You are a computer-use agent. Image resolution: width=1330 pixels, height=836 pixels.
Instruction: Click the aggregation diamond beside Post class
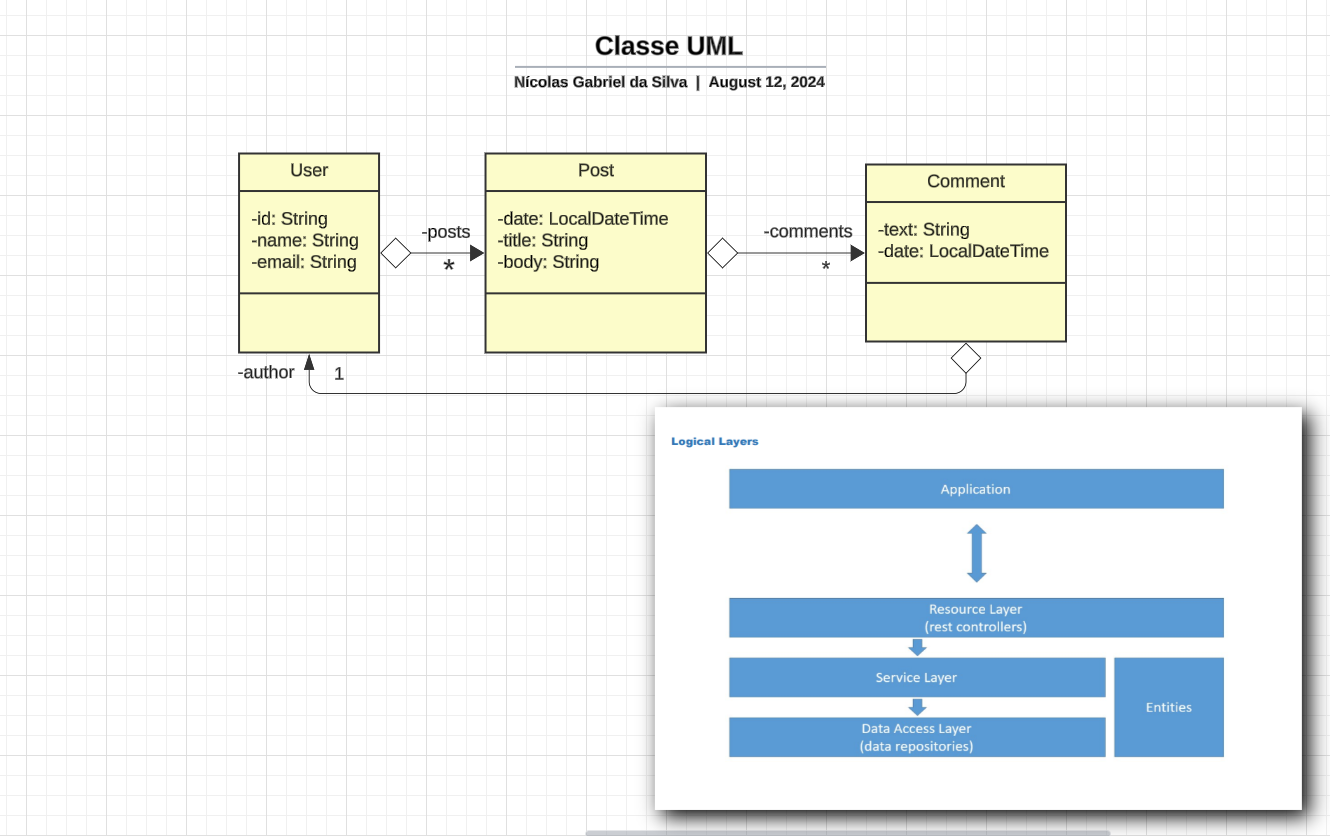[722, 253]
